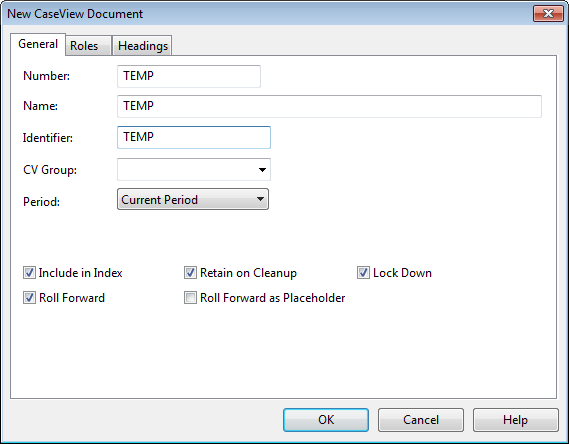The image size is (569, 444).
Task: Switch to the General tab
Action: pos(38,44)
